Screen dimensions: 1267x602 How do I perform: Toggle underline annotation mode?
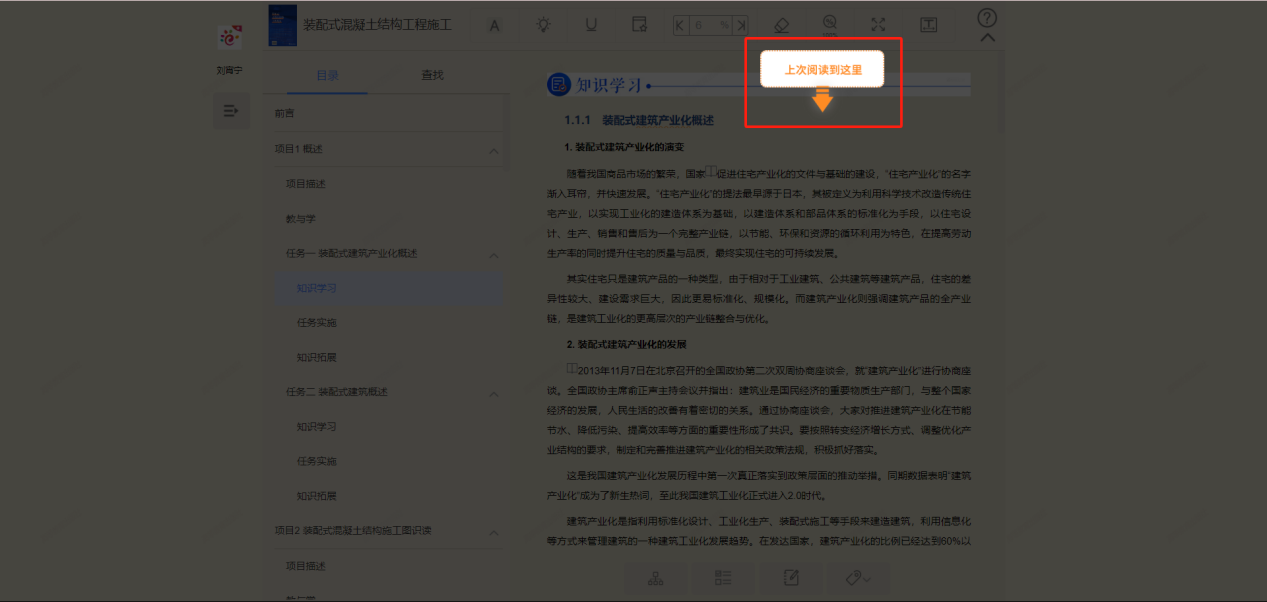pyautogui.click(x=591, y=25)
